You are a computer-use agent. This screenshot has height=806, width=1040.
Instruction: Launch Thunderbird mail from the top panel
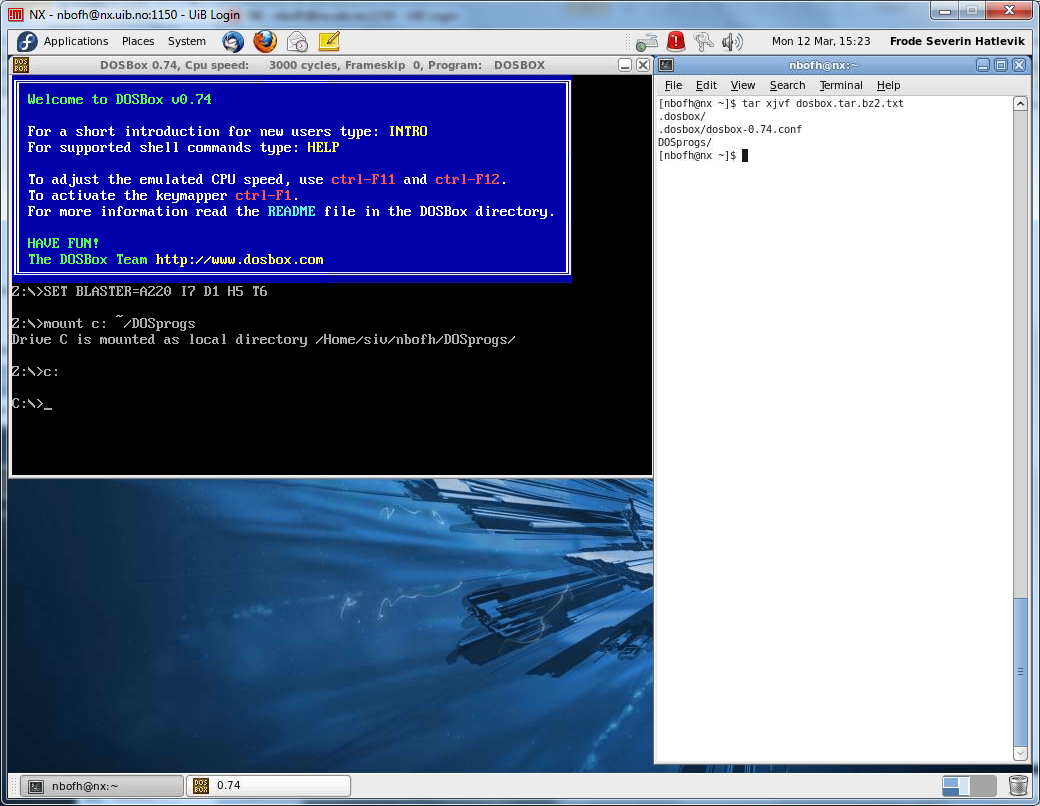(233, 41)
